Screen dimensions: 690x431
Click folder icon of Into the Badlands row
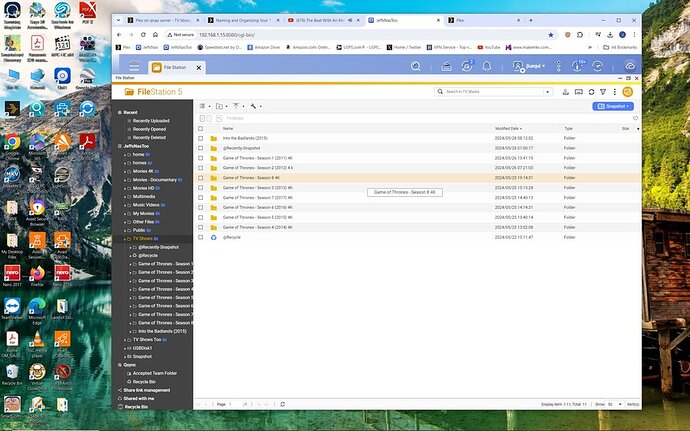213,138
